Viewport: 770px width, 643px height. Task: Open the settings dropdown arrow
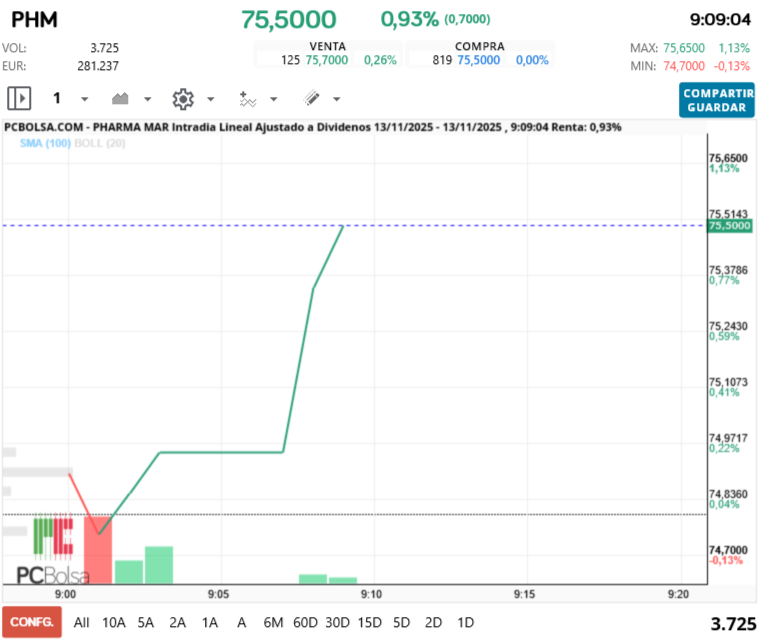pyautogui.click(x=210, y=100)
